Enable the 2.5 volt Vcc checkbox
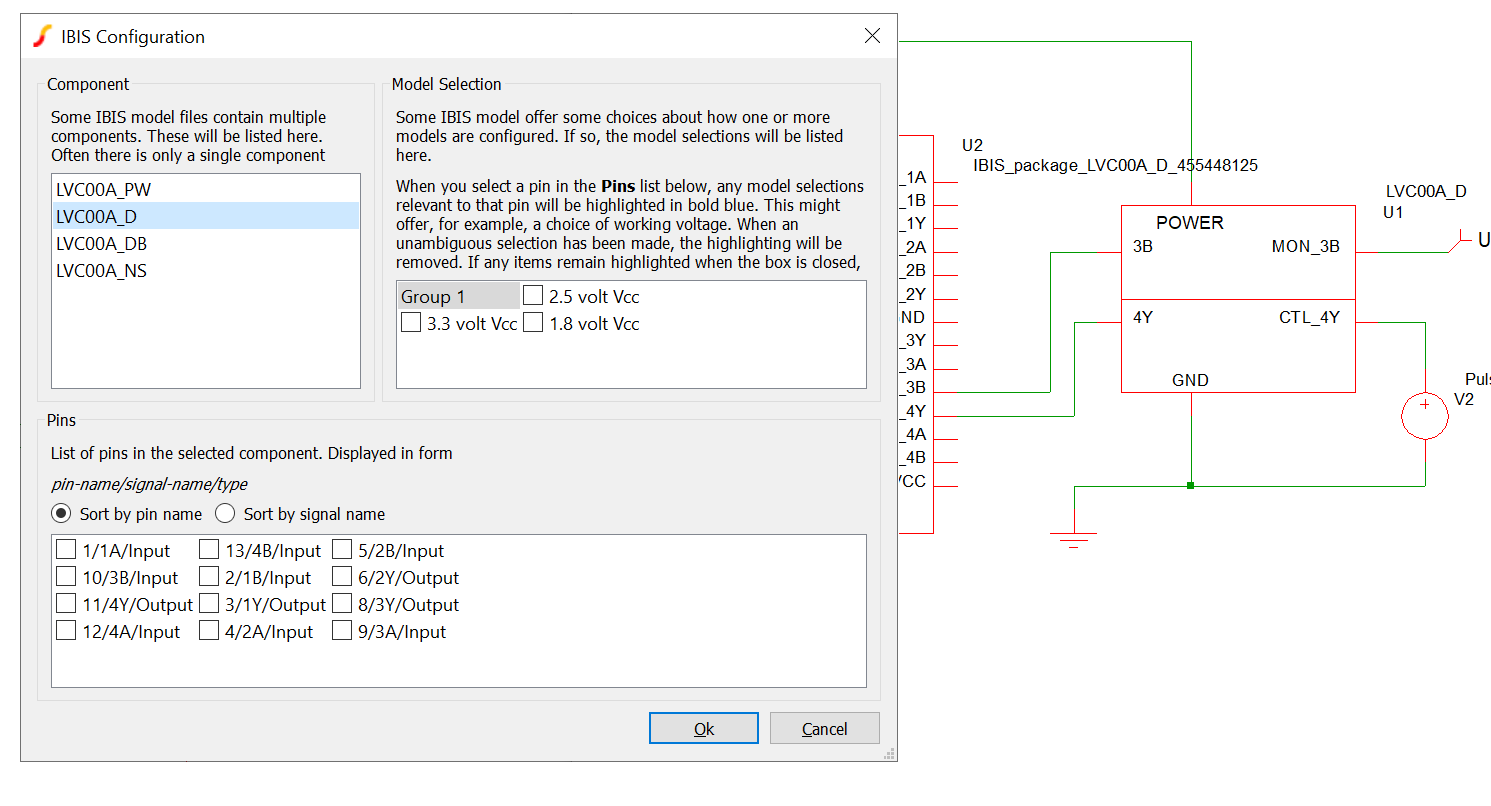The height and width of the screenshot is (806, 1491). tap(534, 296)
